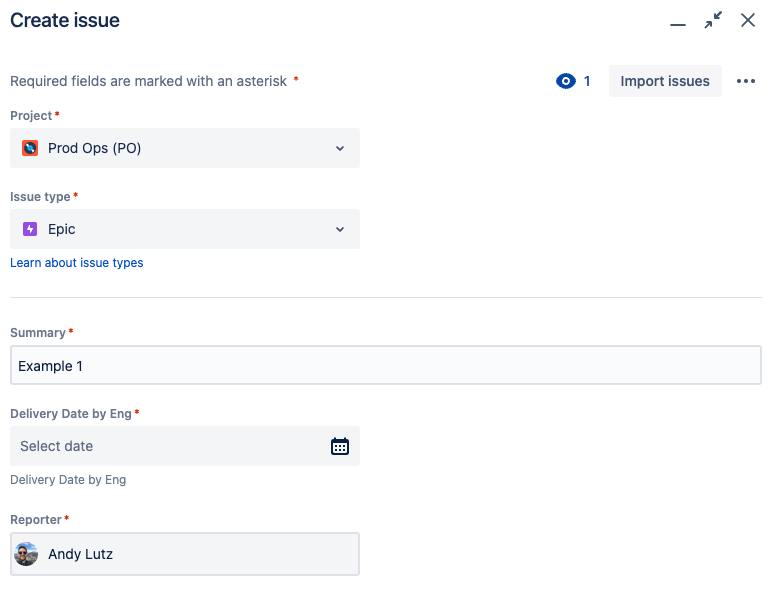The image size is (773, 591).
Task: Click the calendar icon in the date field
Action: (340, 446)
